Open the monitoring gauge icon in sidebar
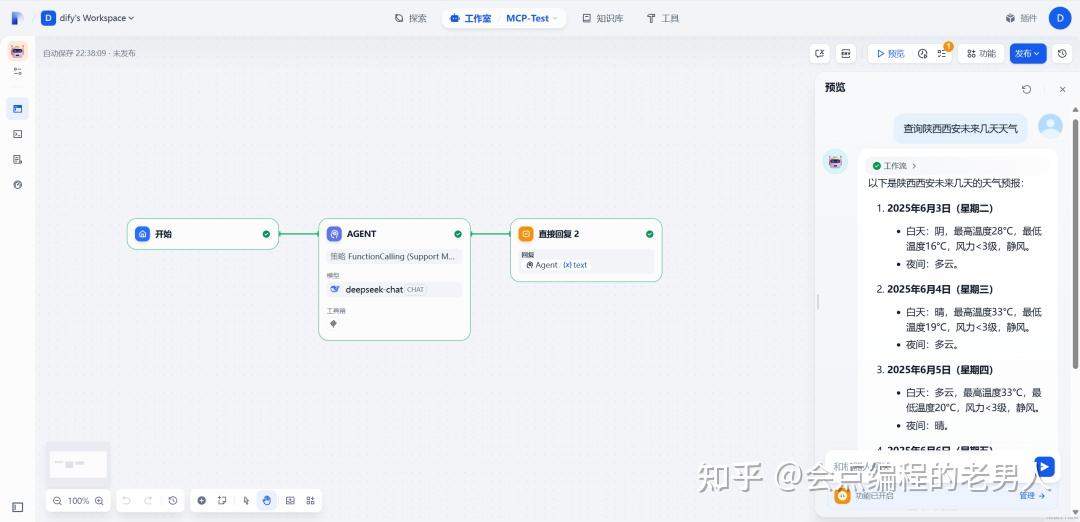The image size is (1080, 522). point(18,185)
